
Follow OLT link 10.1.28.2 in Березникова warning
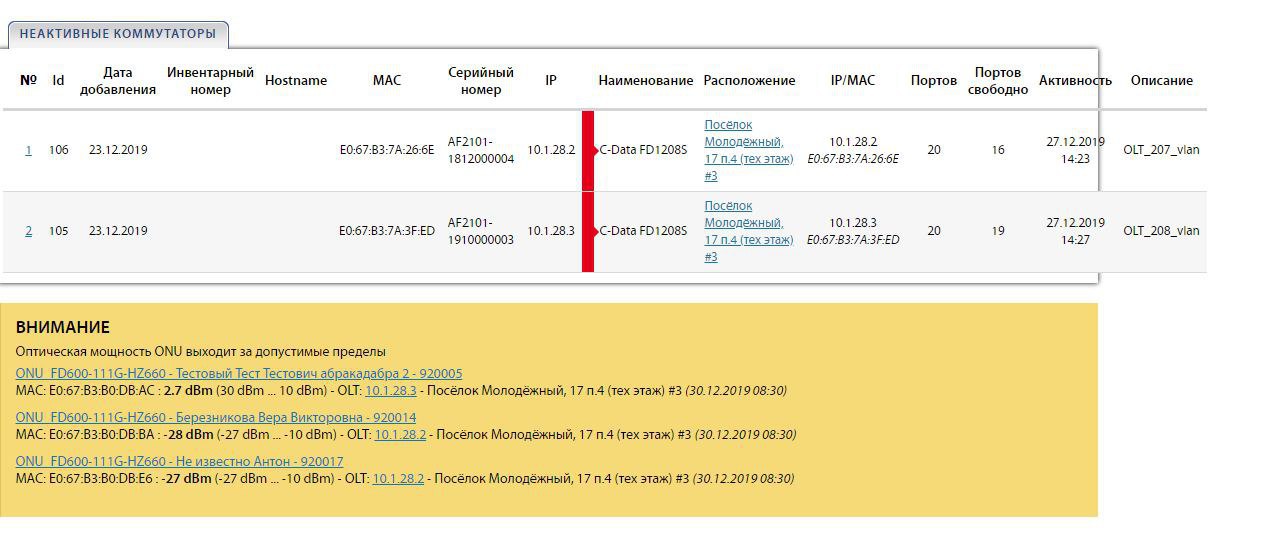400,434
